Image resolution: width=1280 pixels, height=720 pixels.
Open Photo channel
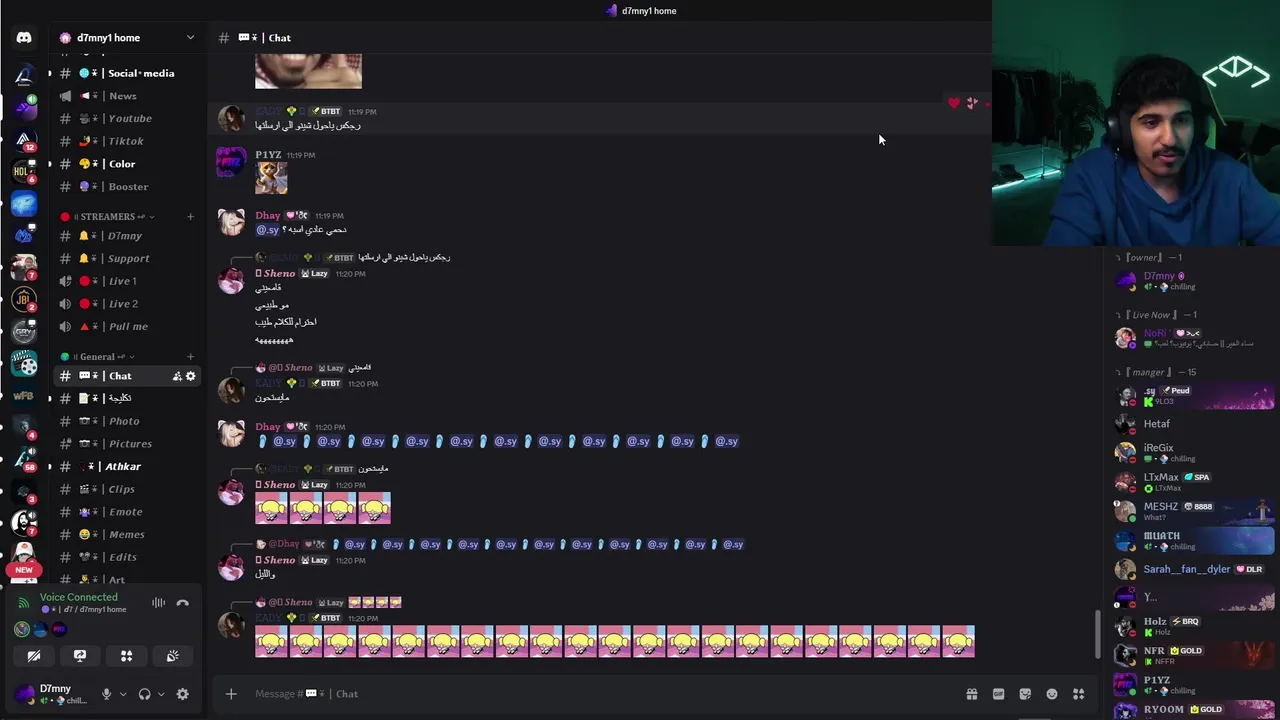128,421
